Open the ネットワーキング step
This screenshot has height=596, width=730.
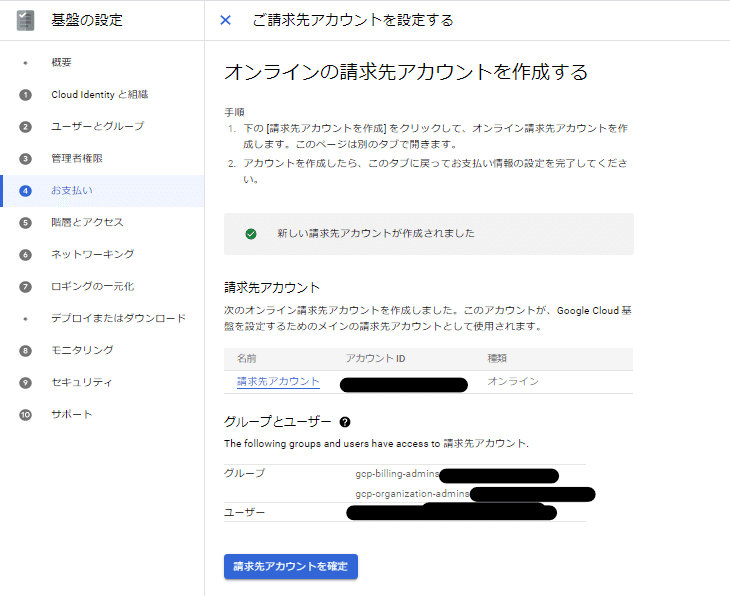click(x=93, y=254)
